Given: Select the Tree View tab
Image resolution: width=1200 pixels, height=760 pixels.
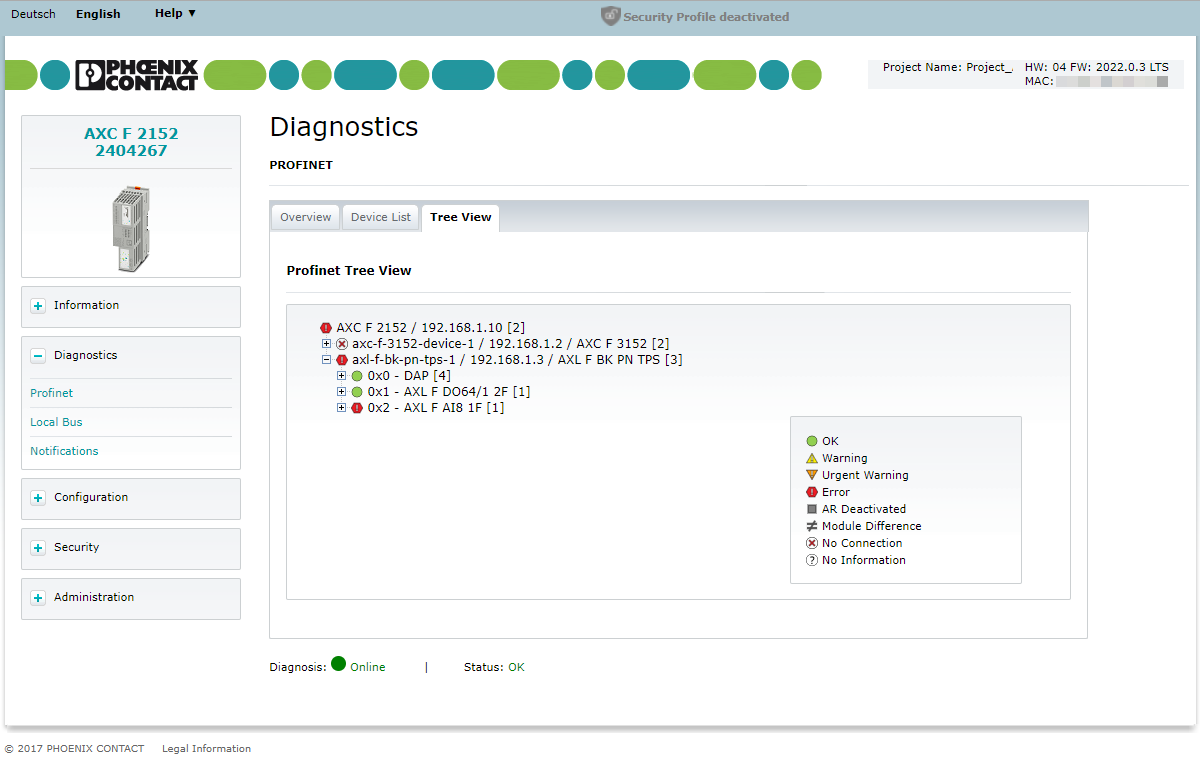Looking at the screenshot, I should pyautogui.click(x=461, y=218).
